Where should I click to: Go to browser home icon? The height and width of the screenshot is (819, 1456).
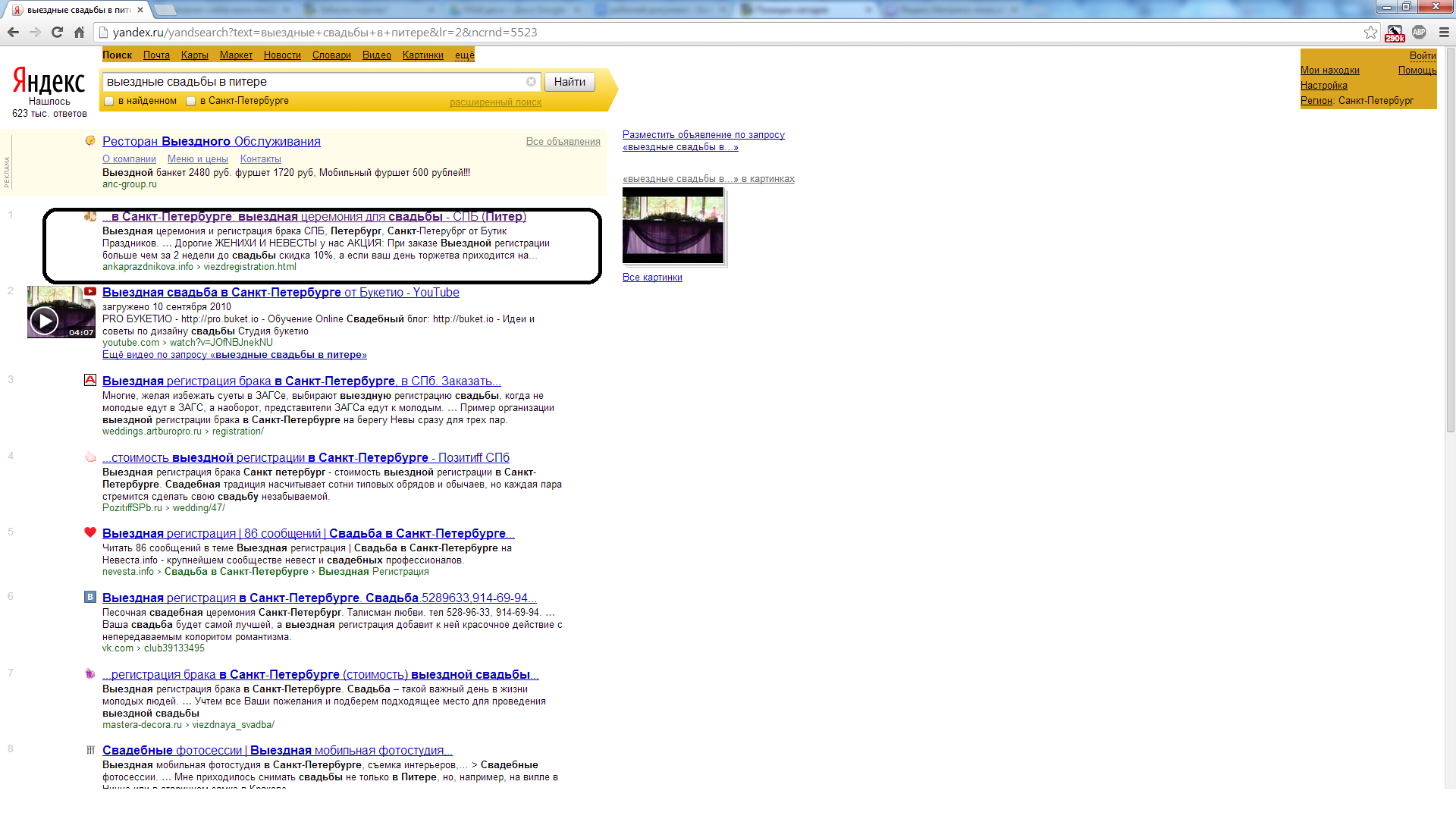(x=79, y=33)
